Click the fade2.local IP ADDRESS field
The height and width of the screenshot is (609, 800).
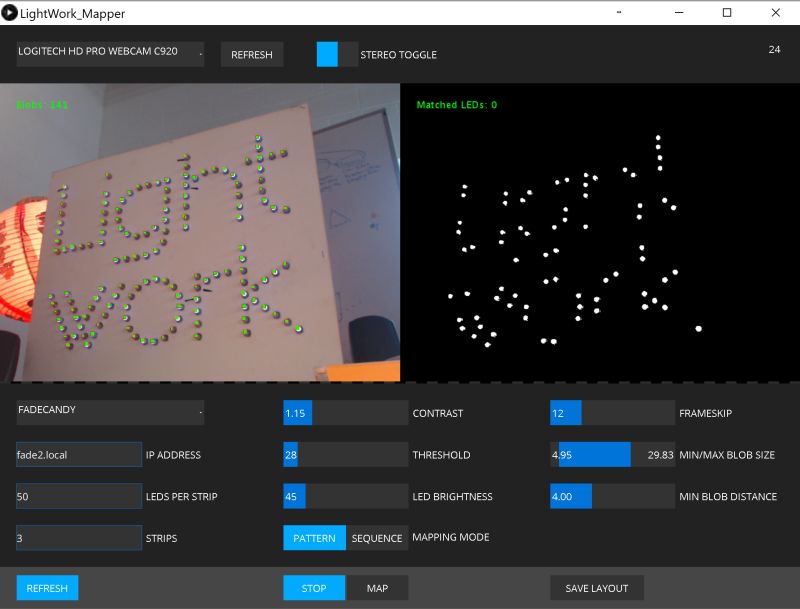tap(77, 454)
